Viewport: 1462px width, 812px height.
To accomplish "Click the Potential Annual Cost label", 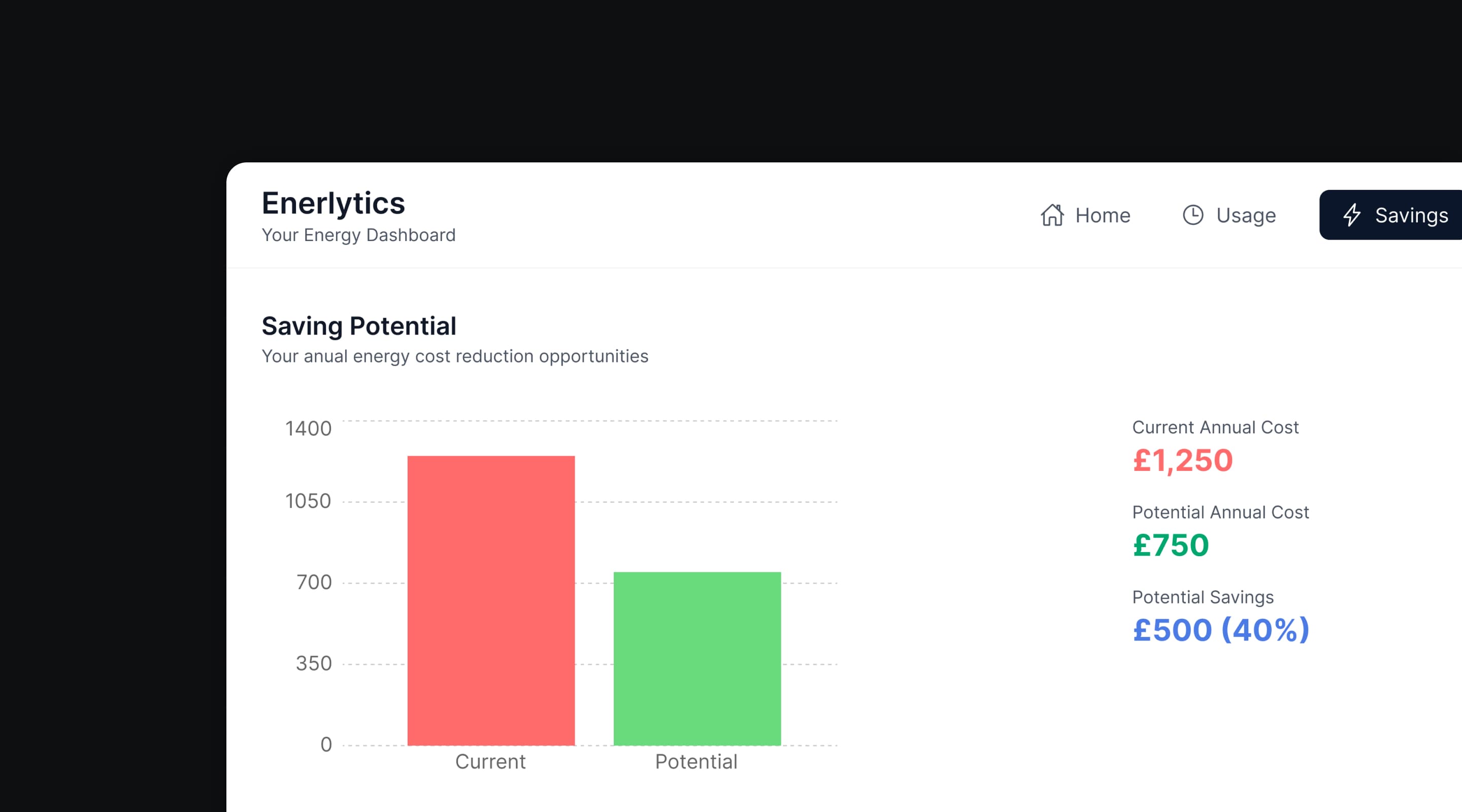I will point(1220,513).
